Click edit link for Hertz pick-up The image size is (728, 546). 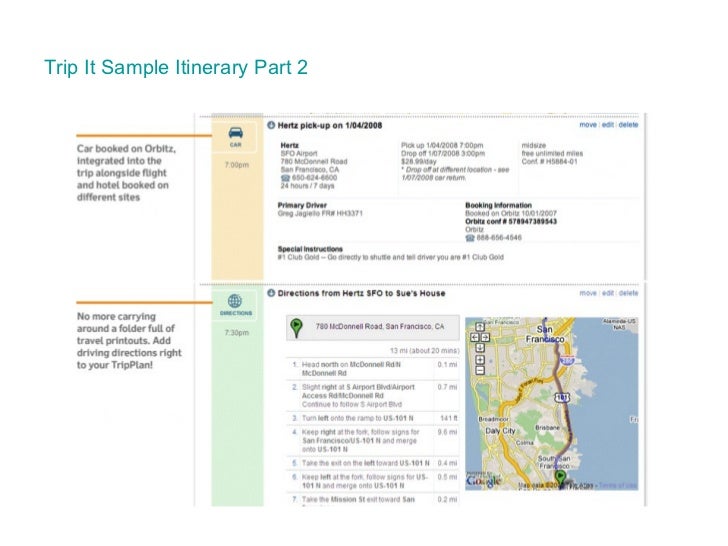click(x=608, y=125)
